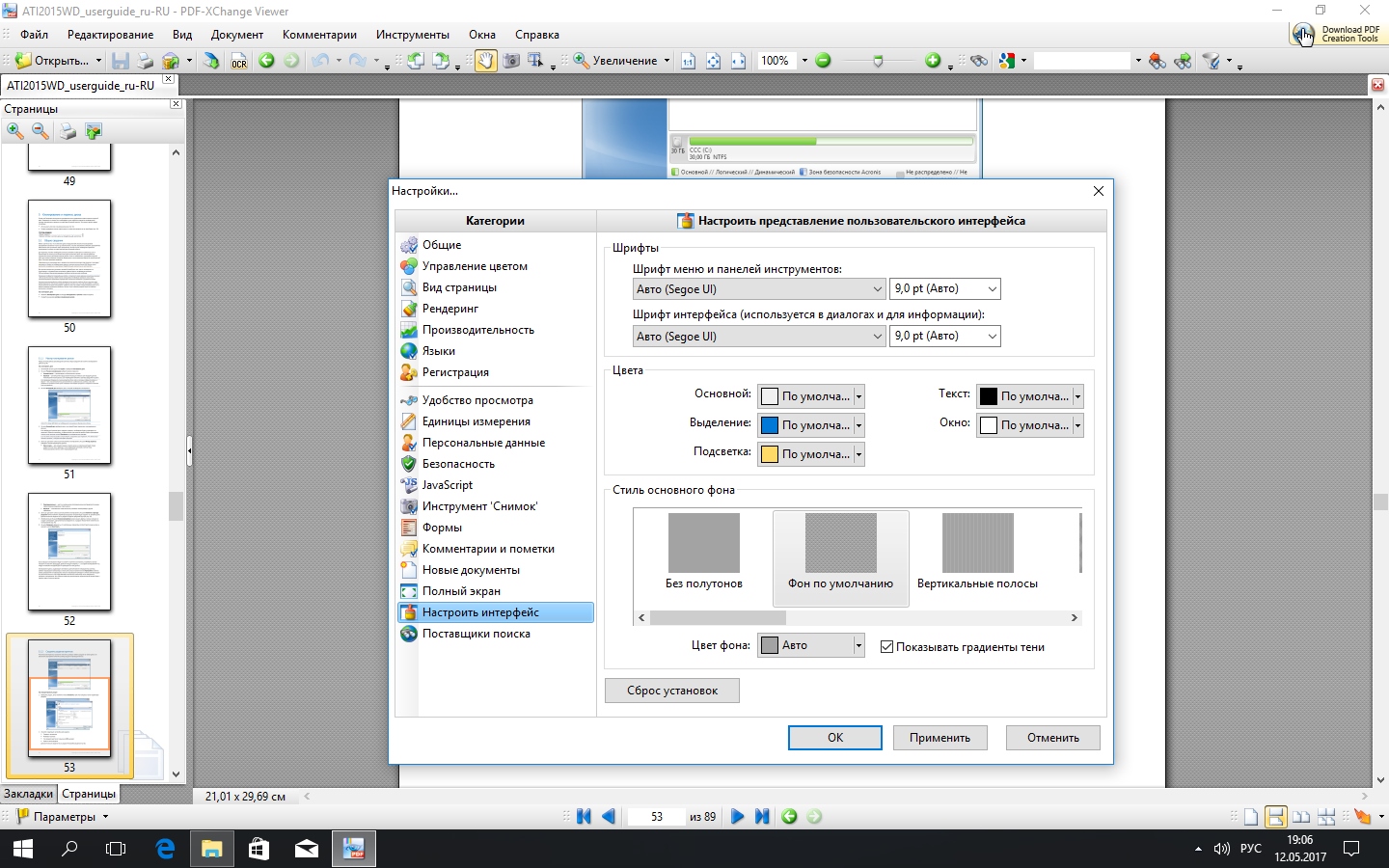1389x868 pixels.
Task: Click the Fit Width icon
Action: click(x=738, y=61)
